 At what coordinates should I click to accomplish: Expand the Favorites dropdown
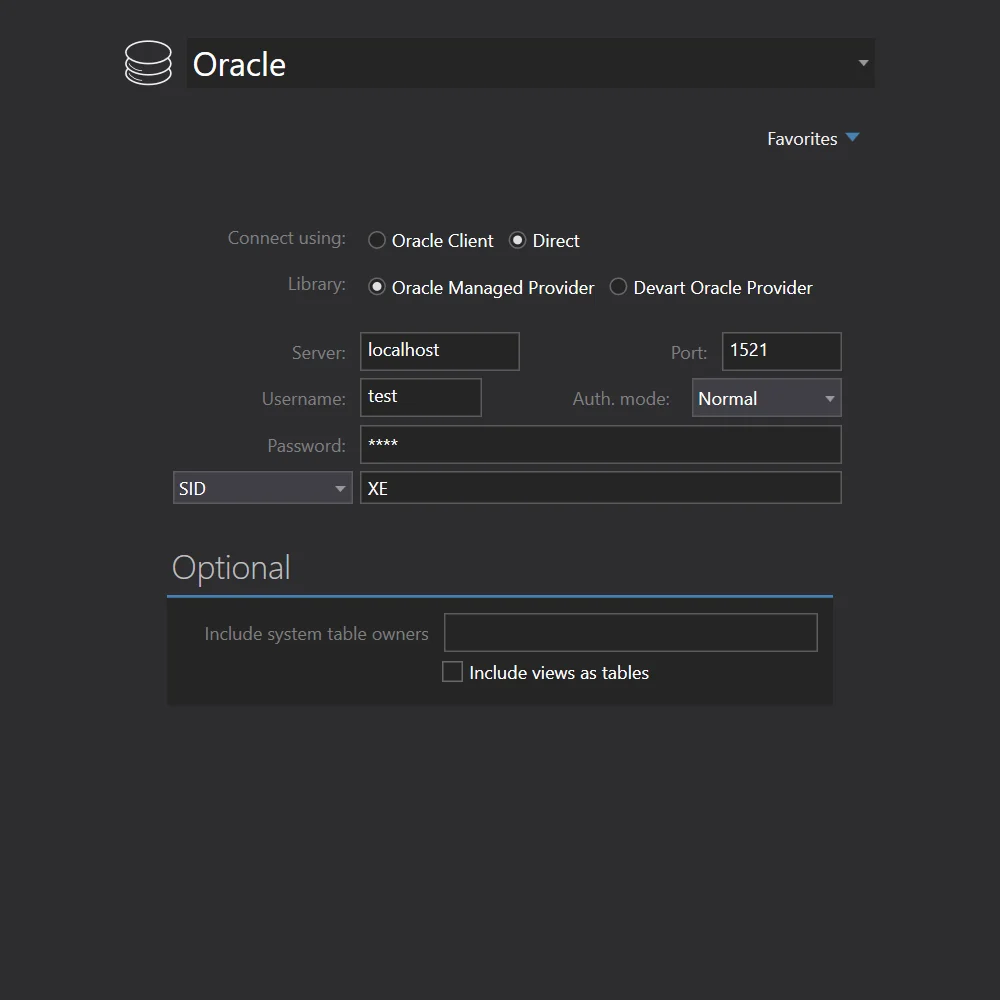852,138
